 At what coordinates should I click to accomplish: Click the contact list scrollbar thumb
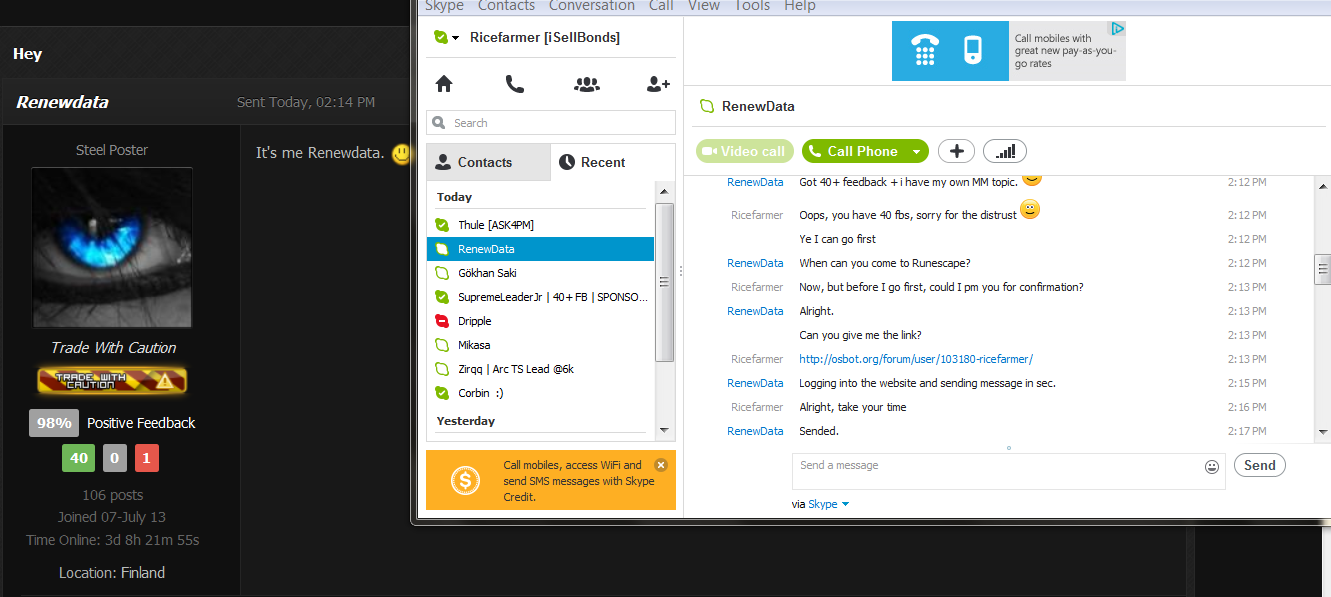(664, 282)
